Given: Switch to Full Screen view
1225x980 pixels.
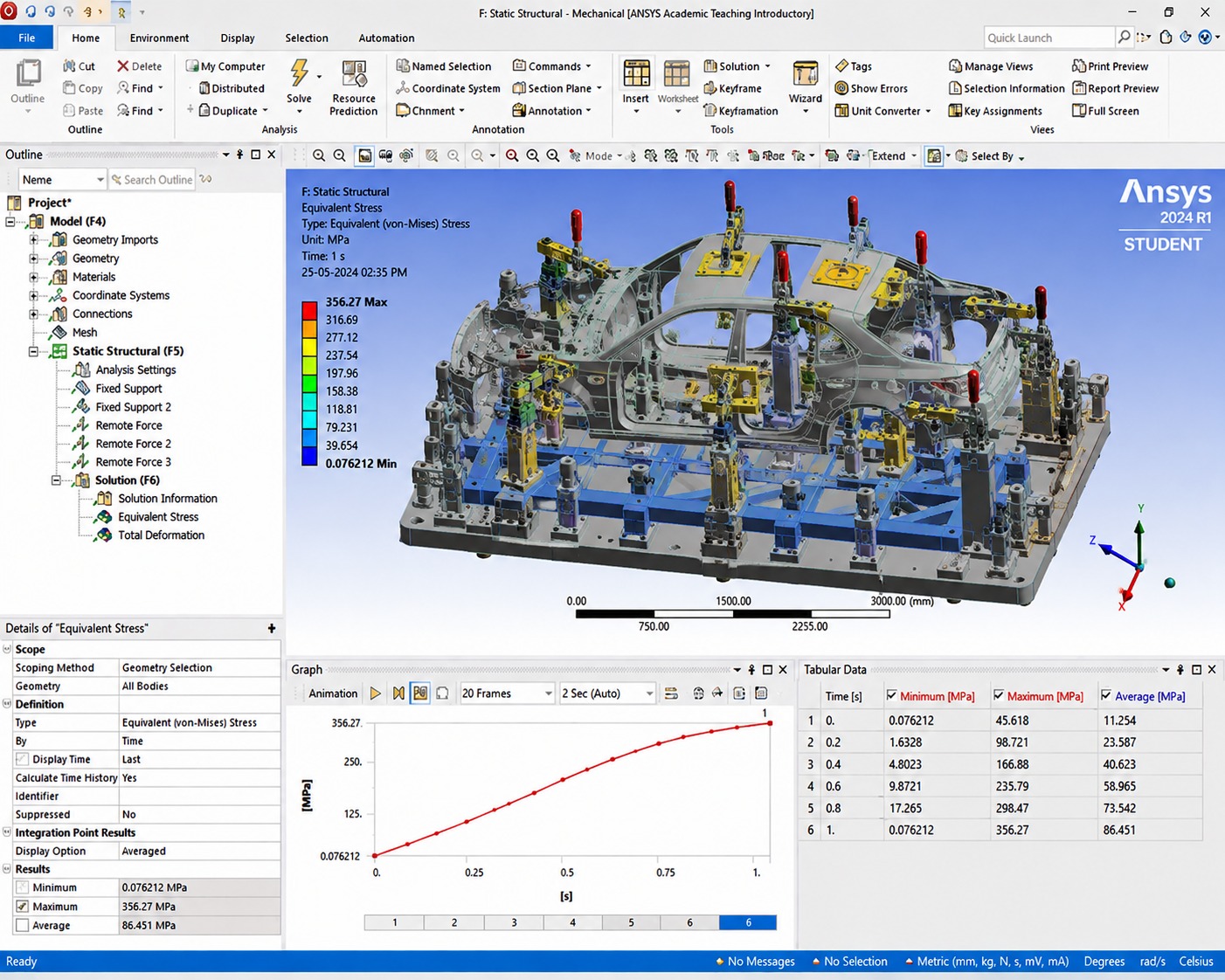Looking at the screenshot, I should (1105, 111).
